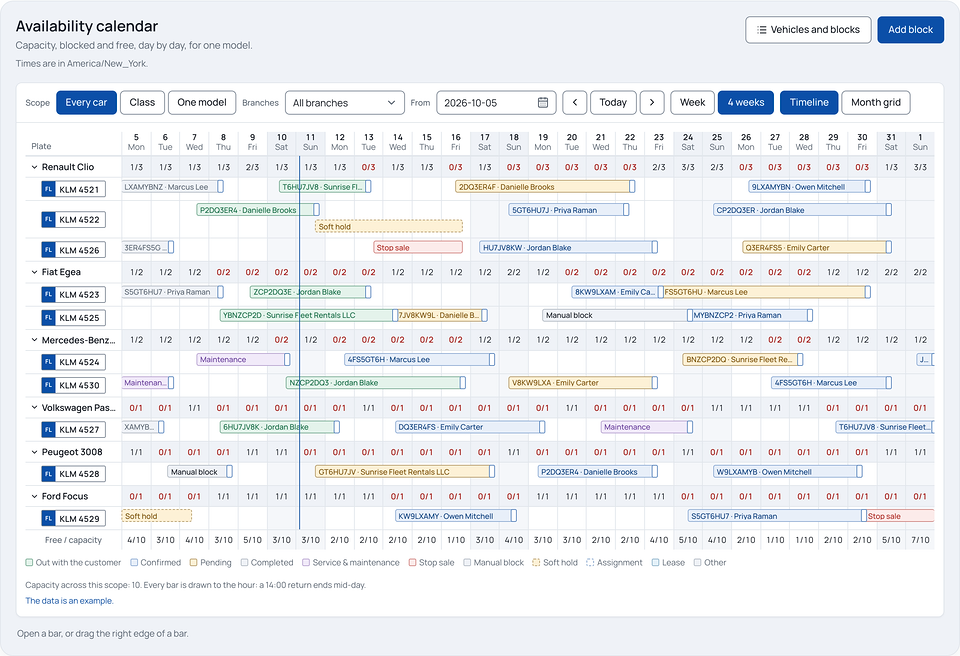960x656 pixels.
Task: Collapse the Fiat Egea group
Action: (x=34, y=272)
